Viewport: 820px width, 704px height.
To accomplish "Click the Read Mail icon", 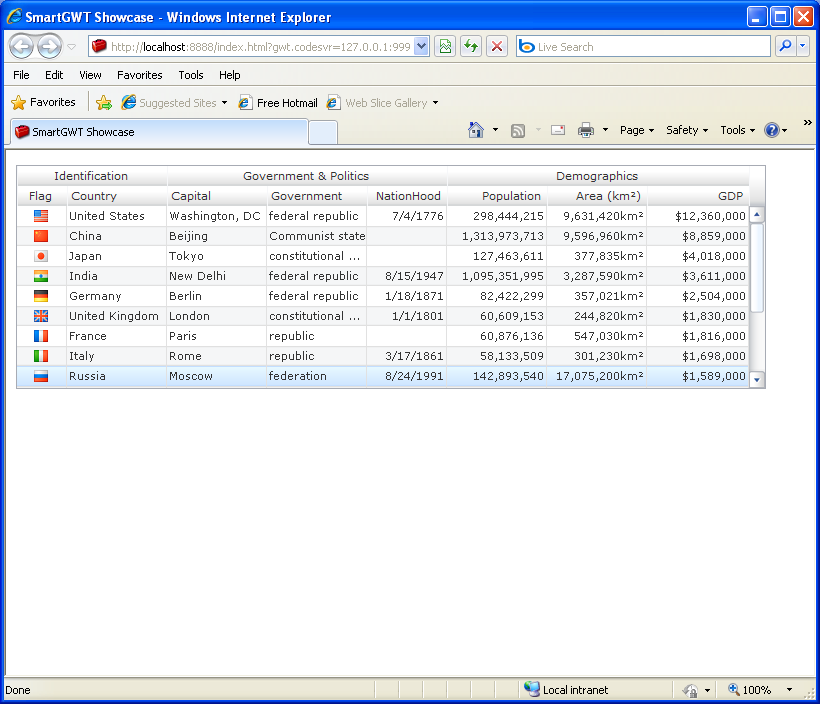I will pyautogui.click(x=558, y=130).
